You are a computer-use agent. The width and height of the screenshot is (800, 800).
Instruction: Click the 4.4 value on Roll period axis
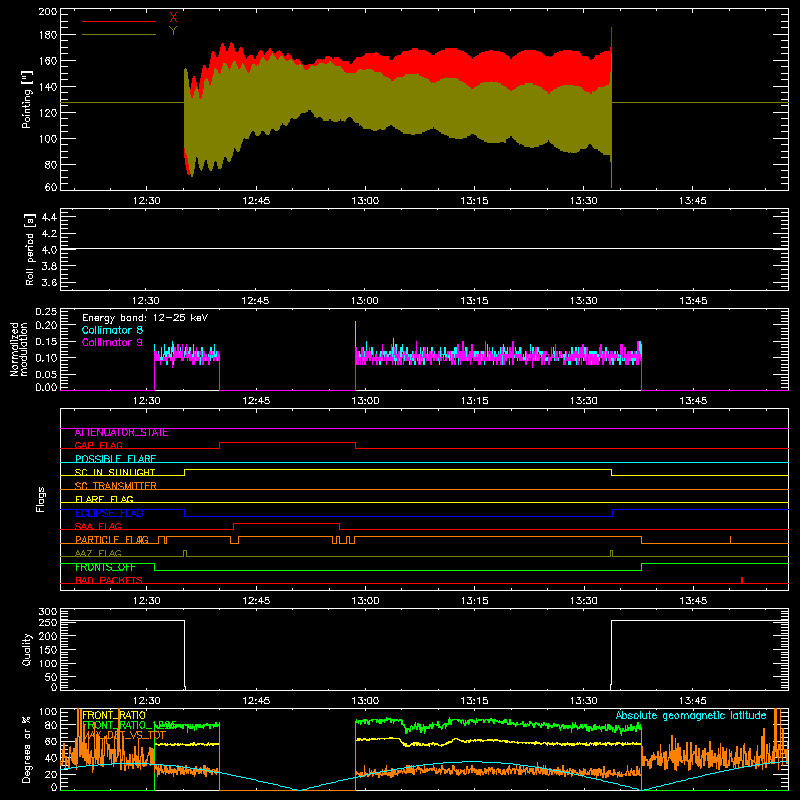pos(48,217)
